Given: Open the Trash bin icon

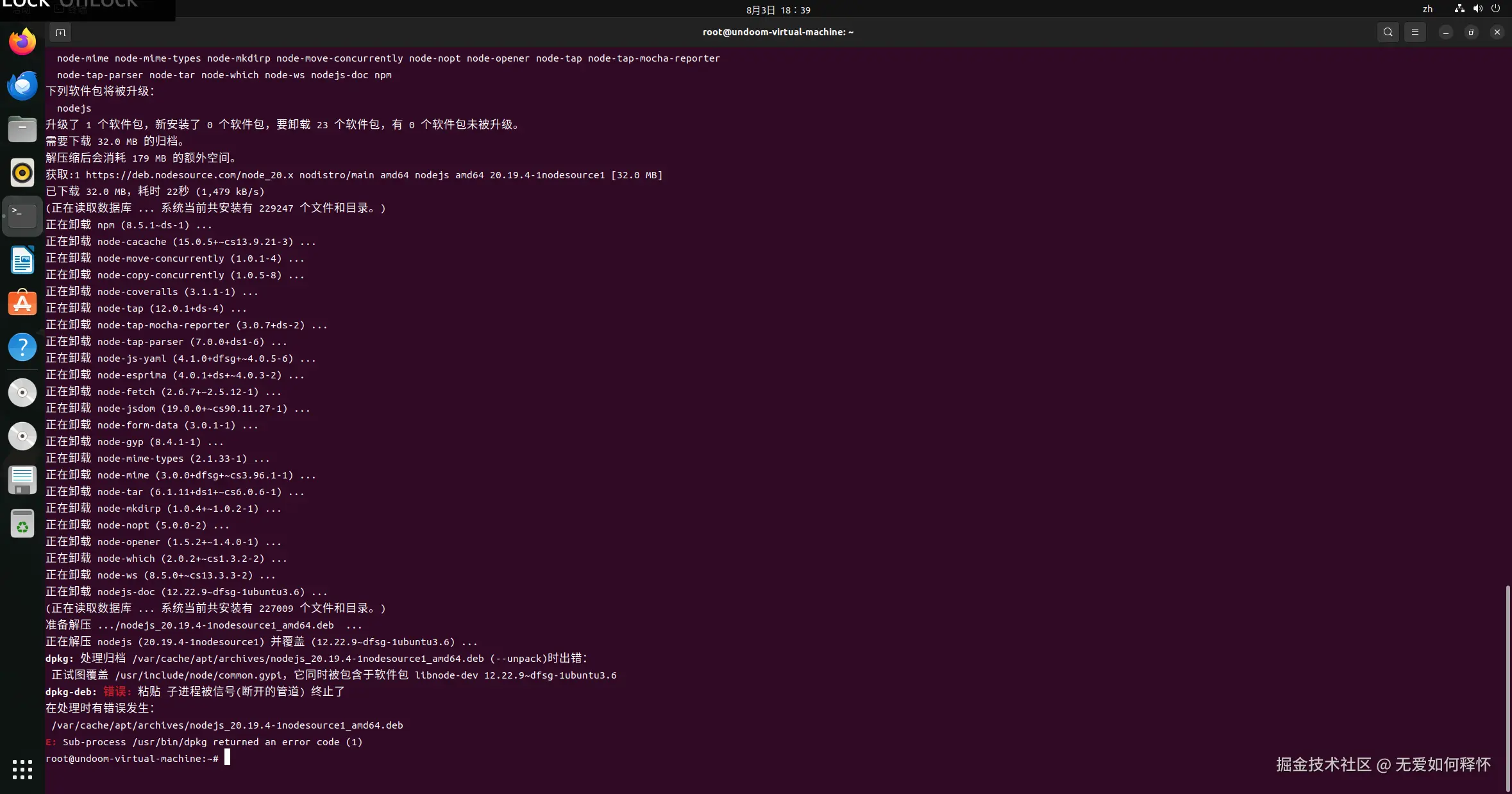Looking at the screenshot, I should pyautogui.click(x=22, y=524).
